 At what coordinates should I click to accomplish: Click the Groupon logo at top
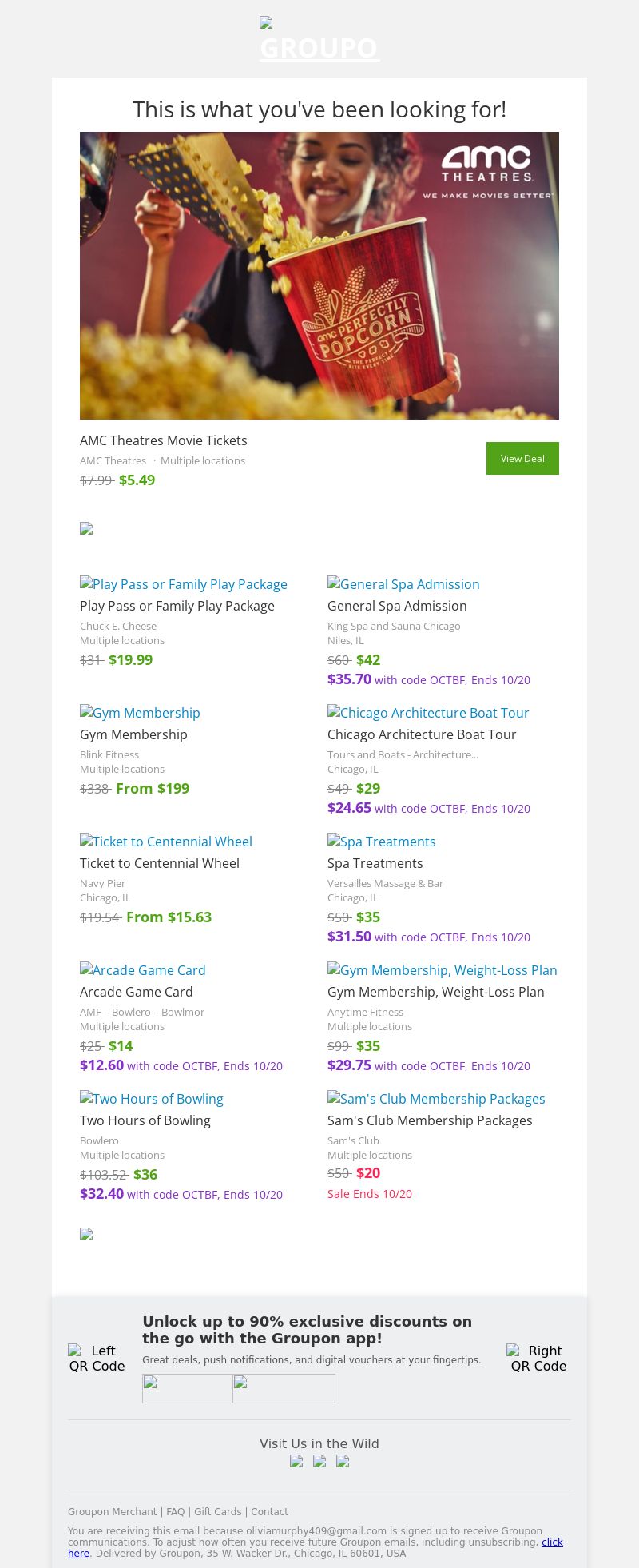tap(319, 41)
